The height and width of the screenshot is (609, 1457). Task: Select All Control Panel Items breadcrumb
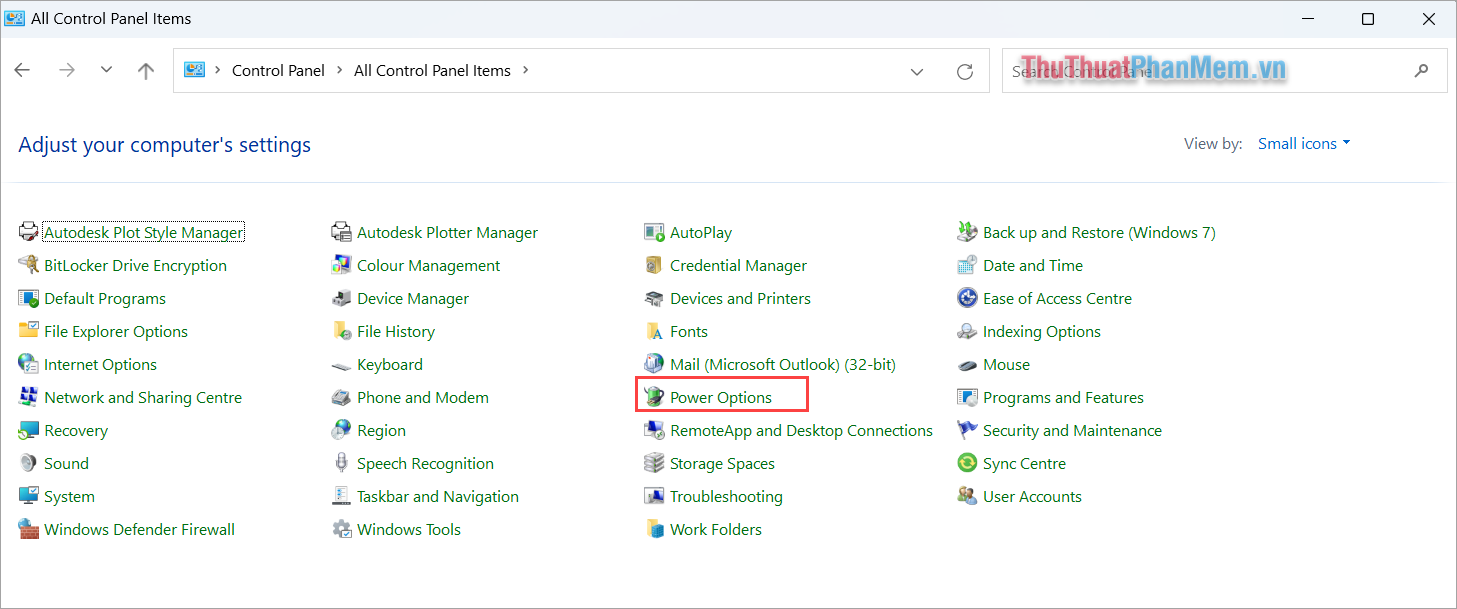pyautogui.click(x=432, y=70)
